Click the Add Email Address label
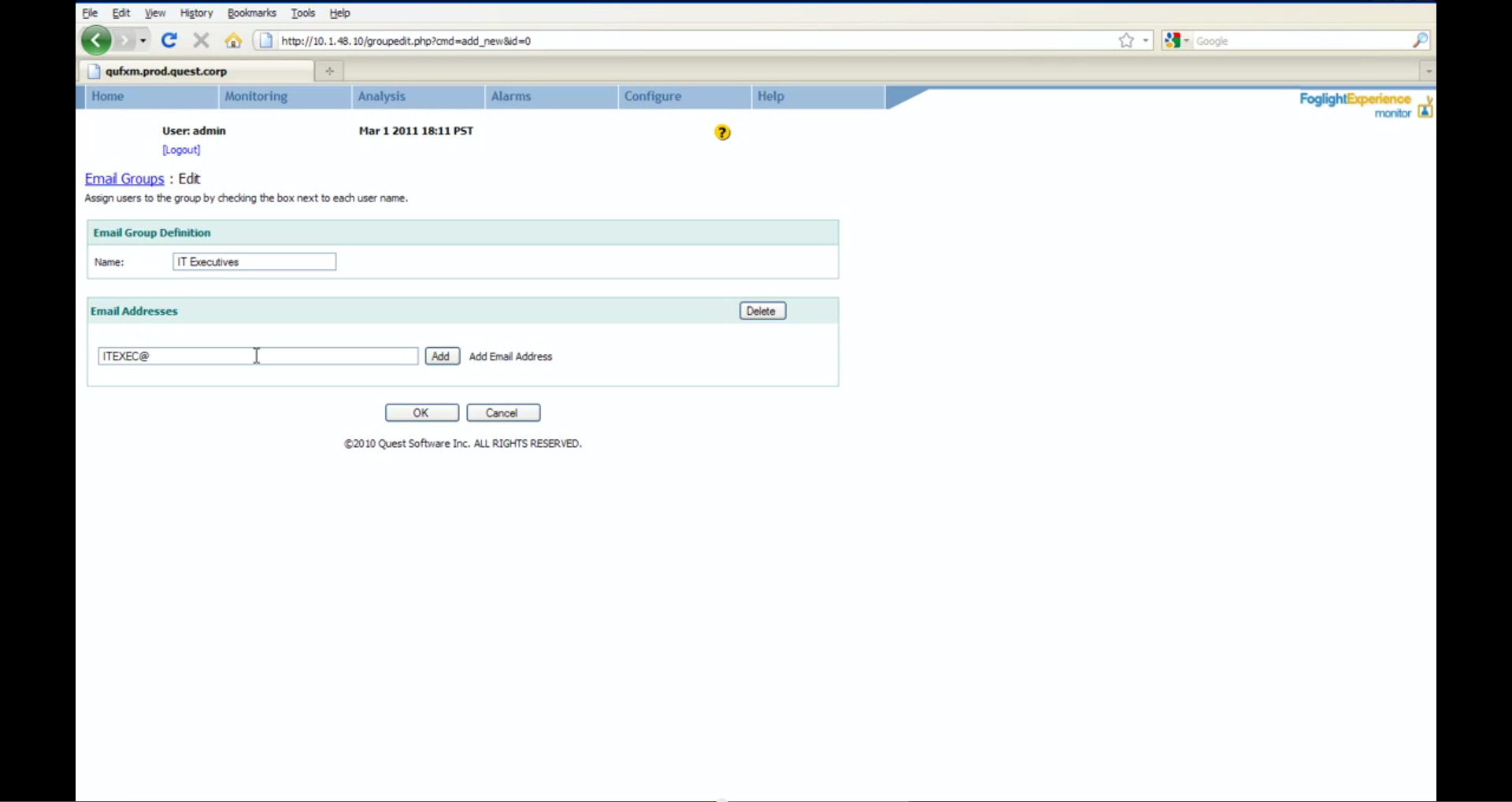Viewport: 1512px width, 802px height. click(510, 357)
